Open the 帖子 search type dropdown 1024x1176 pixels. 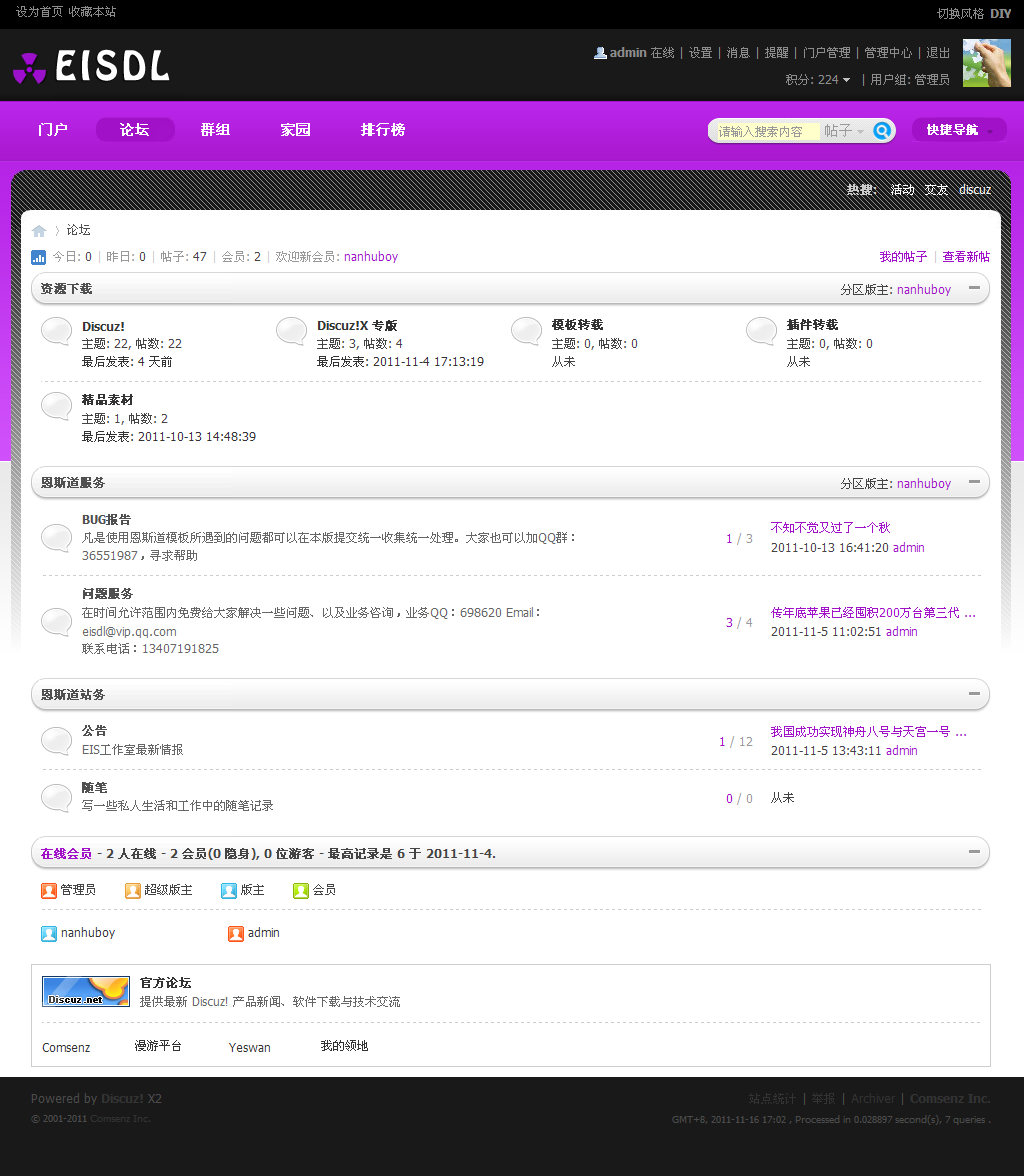(844, 131)
